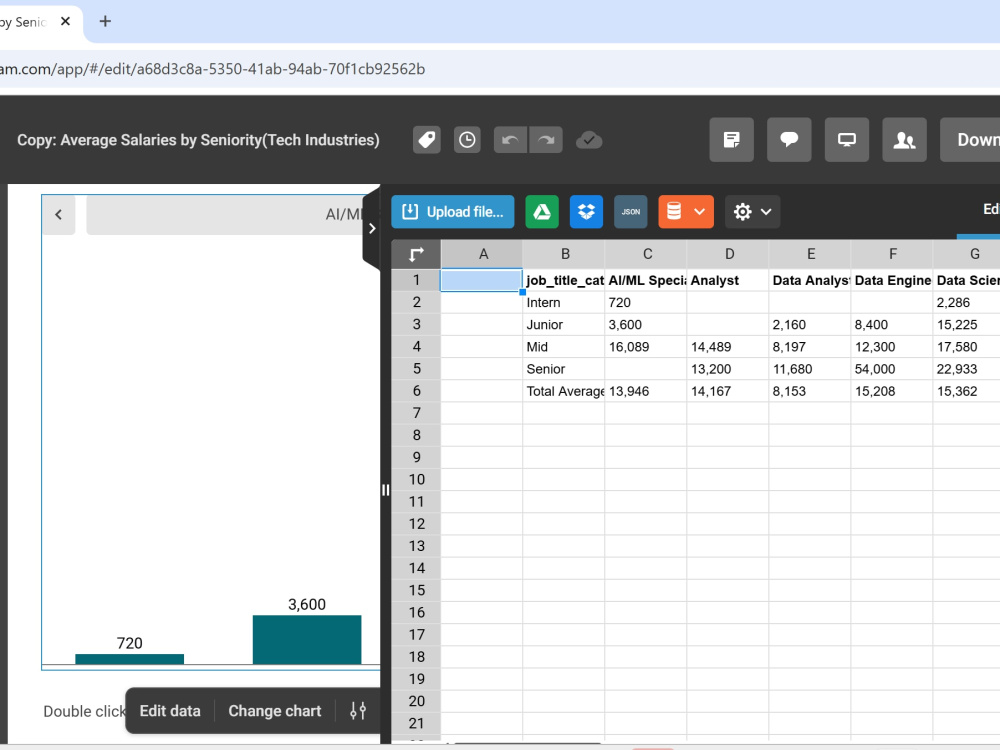Viewport: 1000px width, 750px height.
Task: Select the Junior row label
Action: (x=564, y=325)
